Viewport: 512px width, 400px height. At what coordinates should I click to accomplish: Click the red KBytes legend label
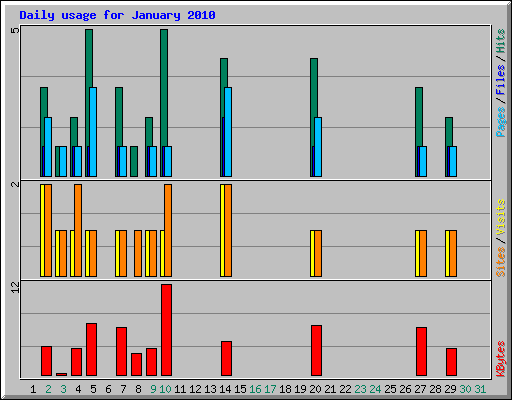(500, 359)
